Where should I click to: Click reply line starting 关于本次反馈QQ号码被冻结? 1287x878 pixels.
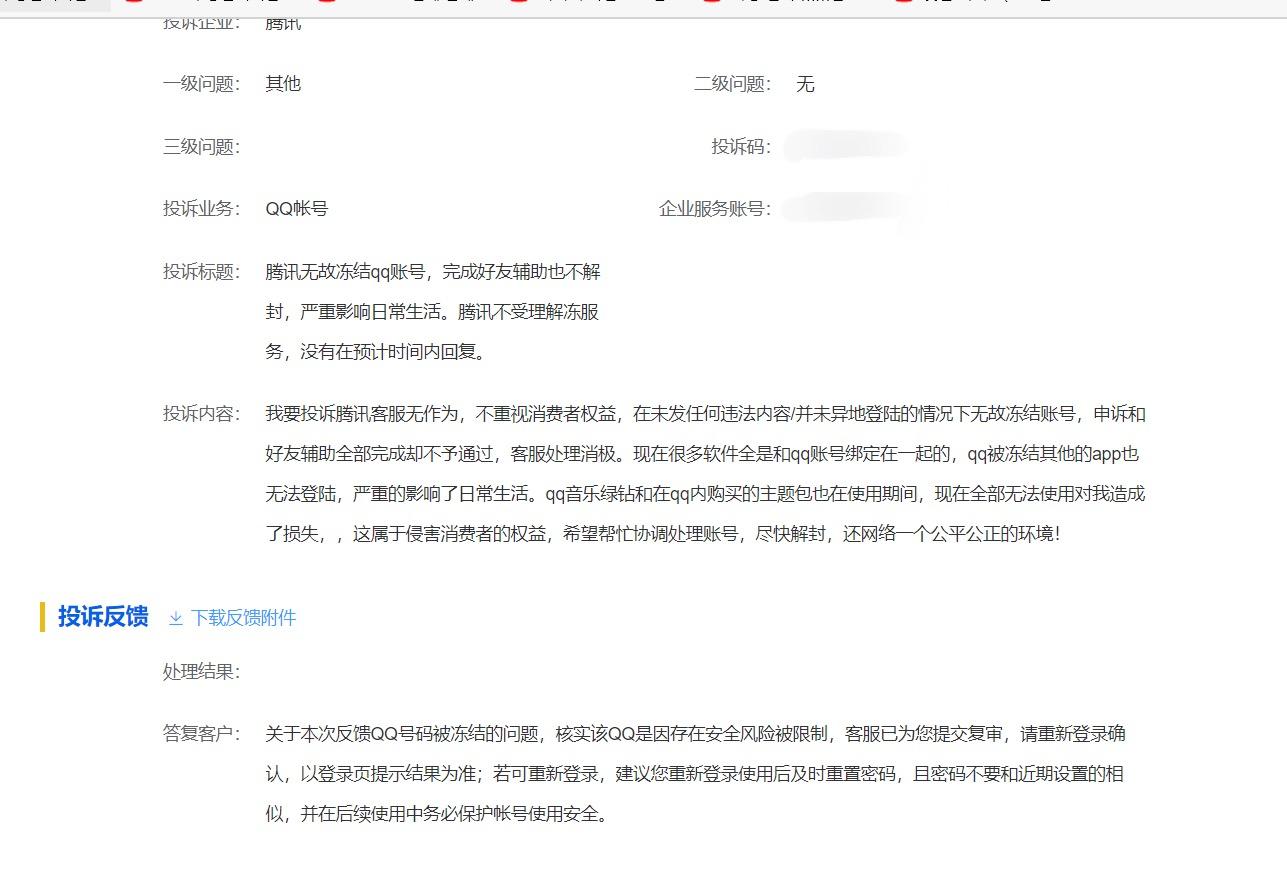pos(696,734)
